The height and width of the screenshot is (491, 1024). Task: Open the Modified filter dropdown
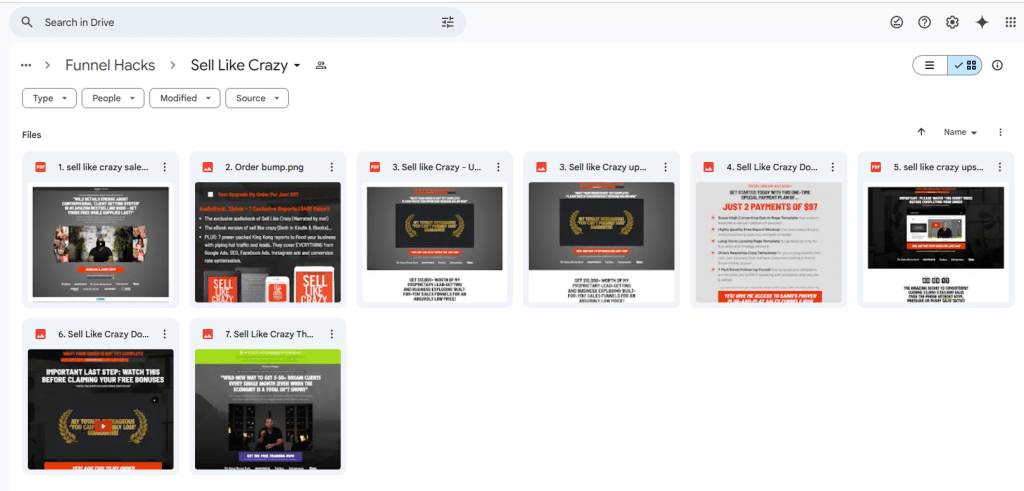pyautogui.click(x=185, y=98)
